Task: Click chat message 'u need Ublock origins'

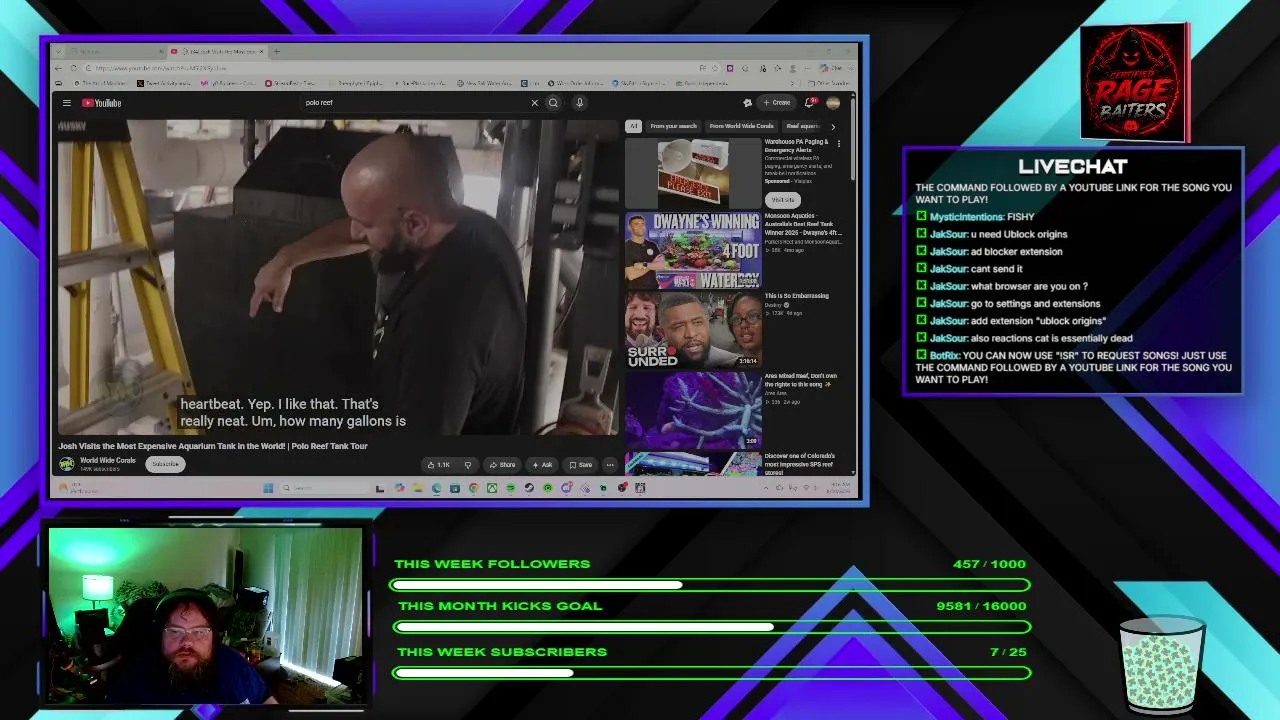Action: coord(1019,234)
